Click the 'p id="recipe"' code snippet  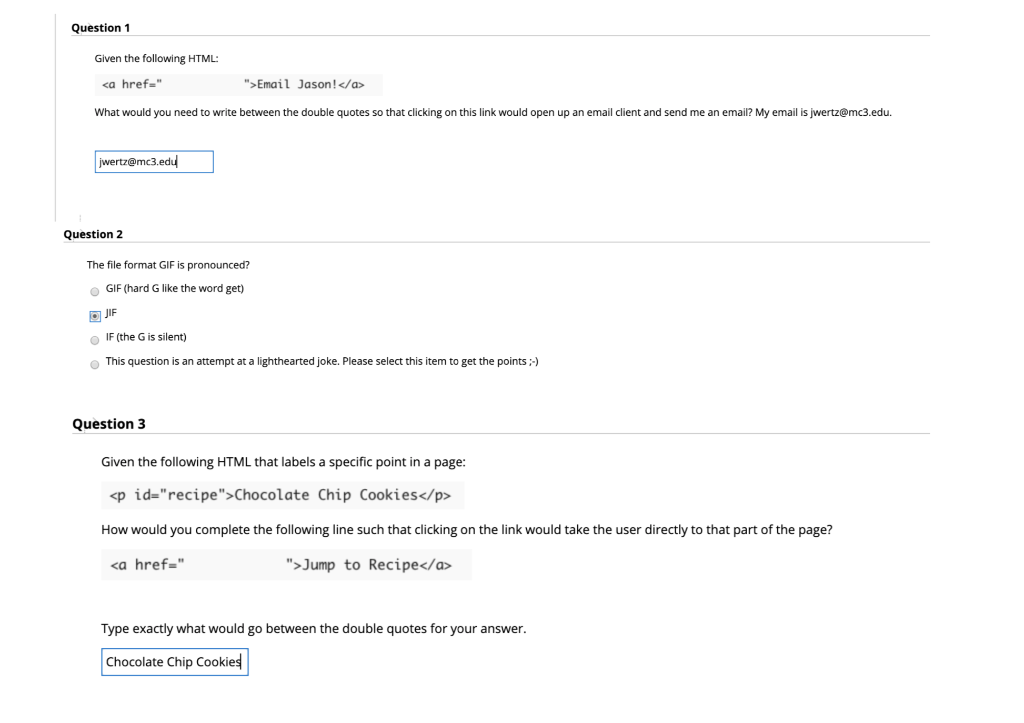click(x=281, y=495)
